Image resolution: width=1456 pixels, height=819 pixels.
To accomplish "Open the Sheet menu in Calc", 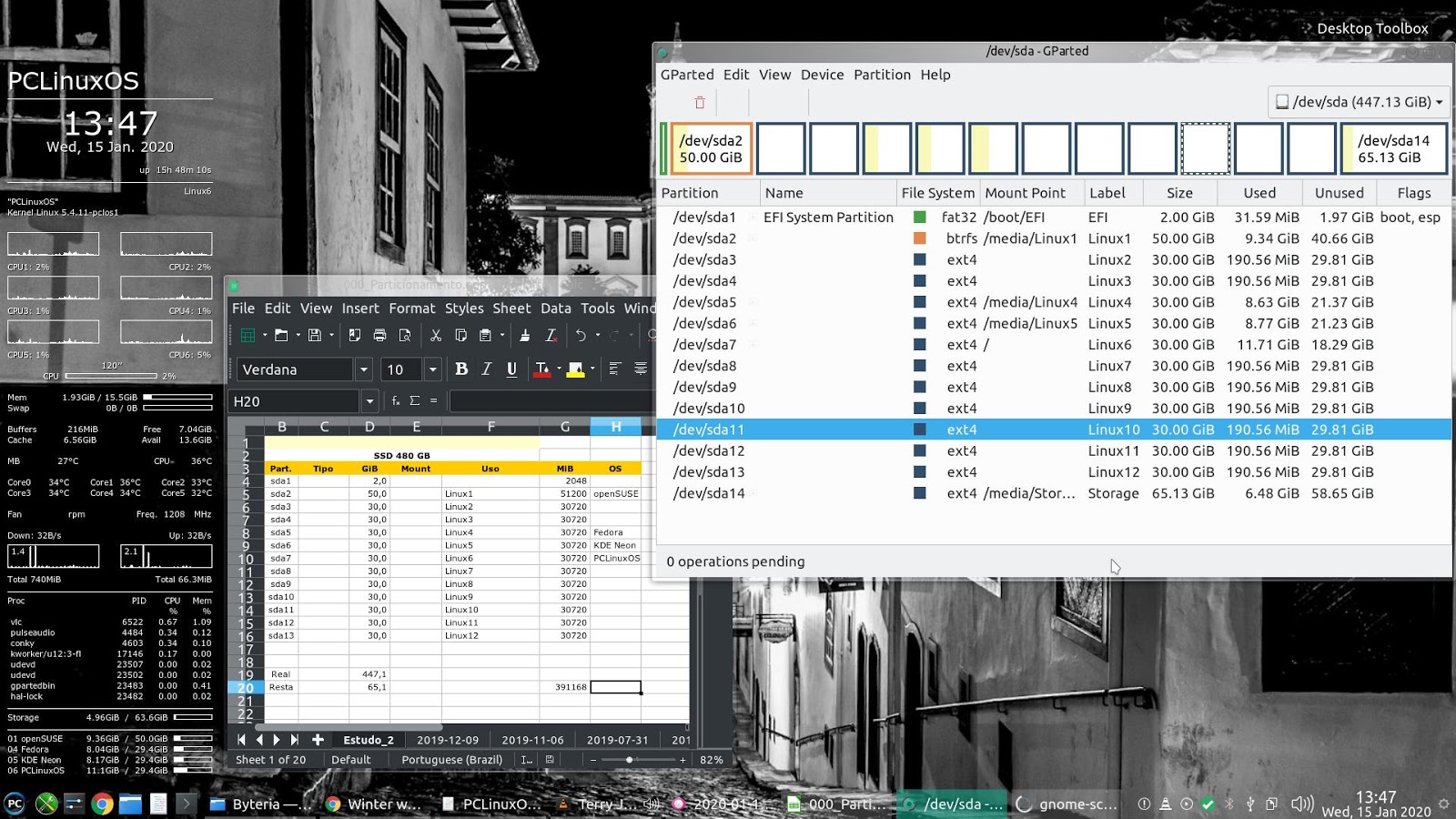I will pos(511,308).
